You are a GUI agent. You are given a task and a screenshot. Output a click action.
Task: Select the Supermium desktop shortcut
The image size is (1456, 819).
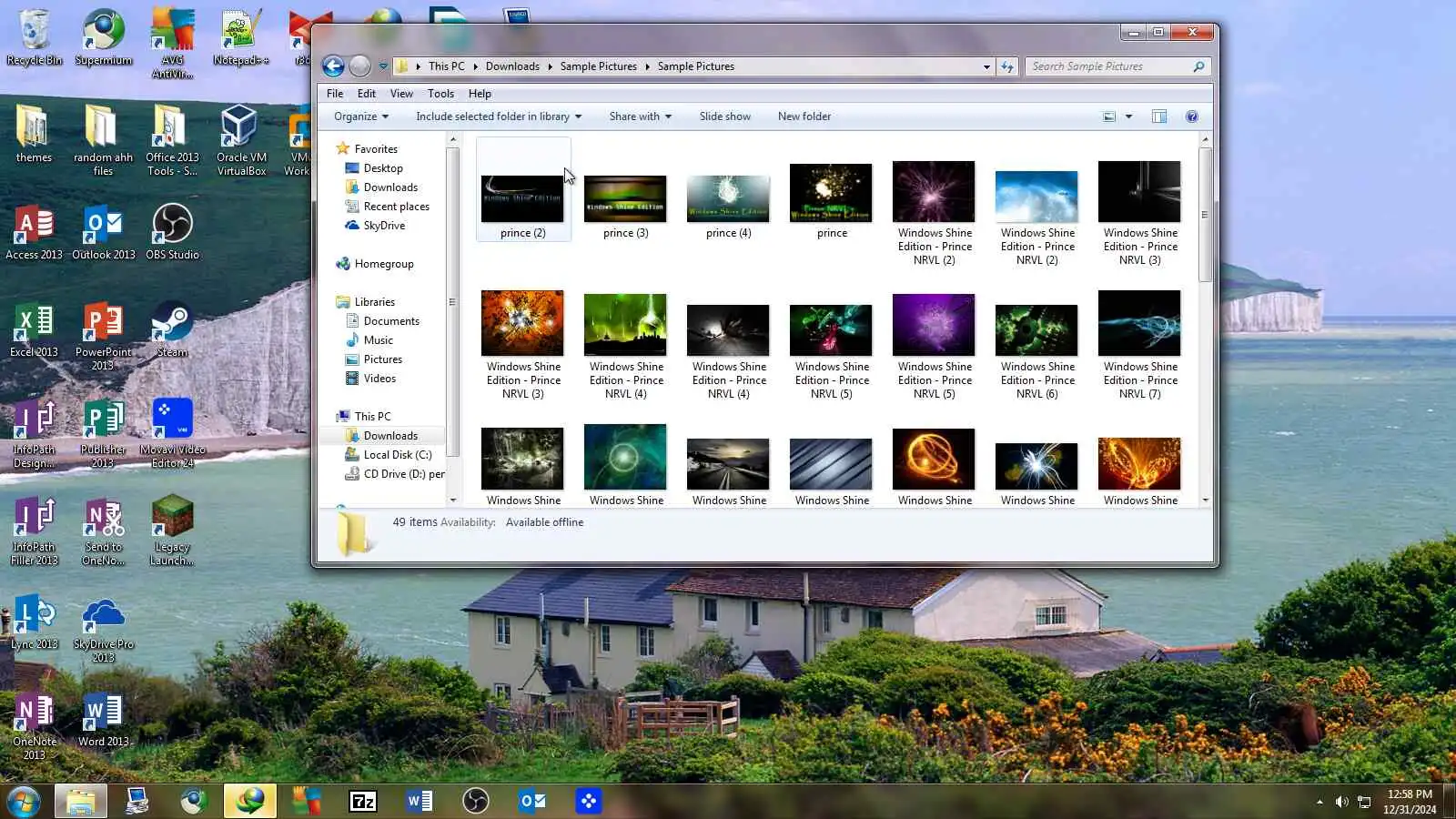point(104,38)
